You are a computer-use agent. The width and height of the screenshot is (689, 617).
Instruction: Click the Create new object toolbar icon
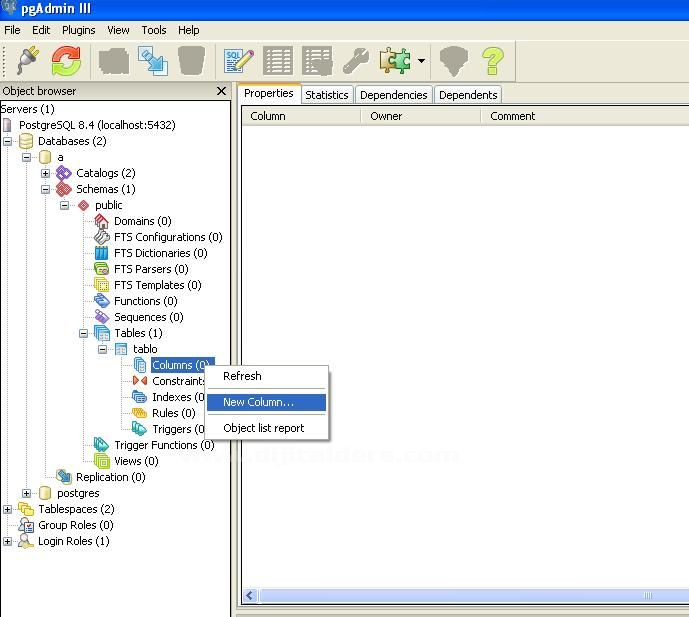(152, 61)
